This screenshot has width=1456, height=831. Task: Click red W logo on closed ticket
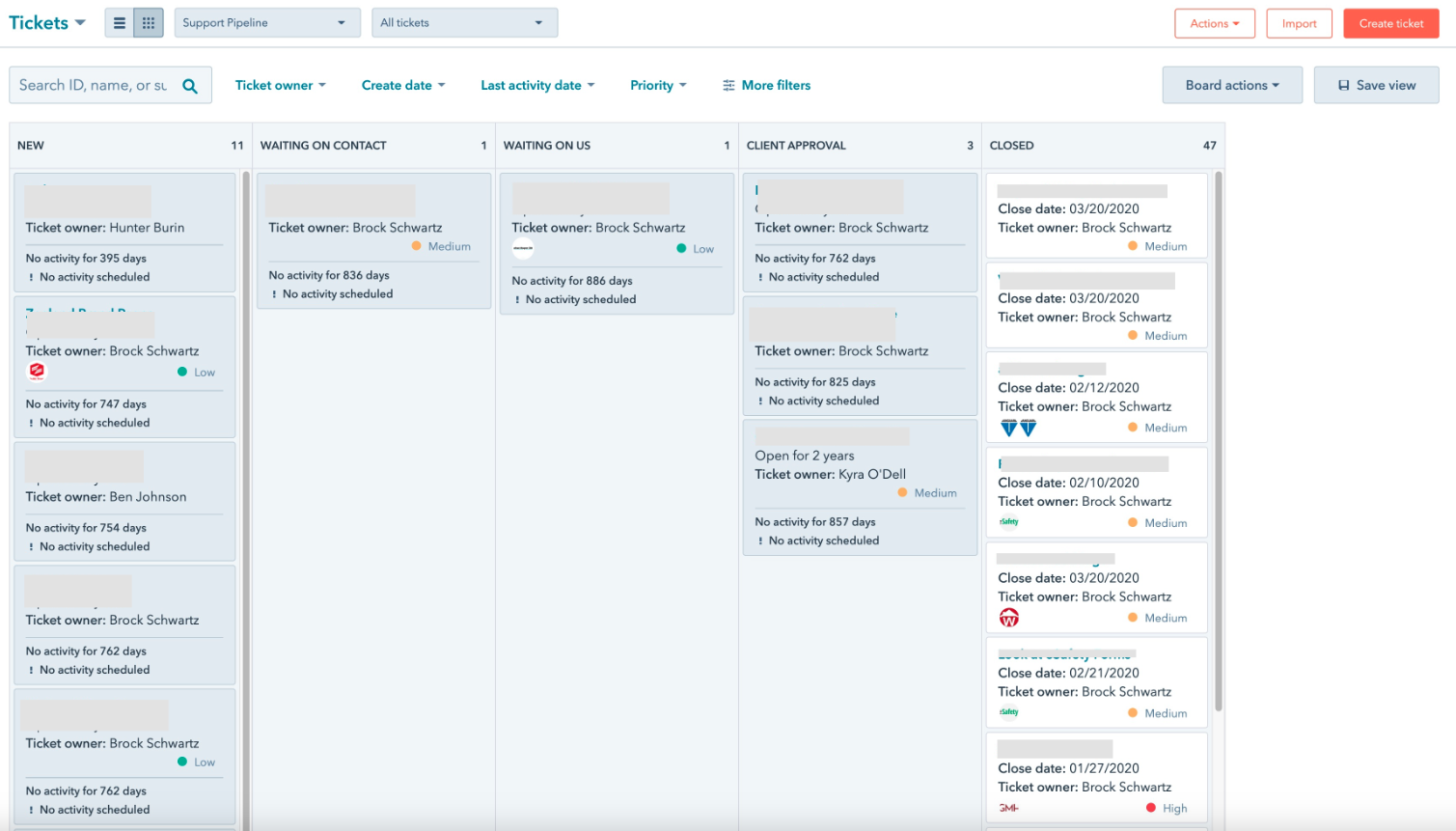1009,618
